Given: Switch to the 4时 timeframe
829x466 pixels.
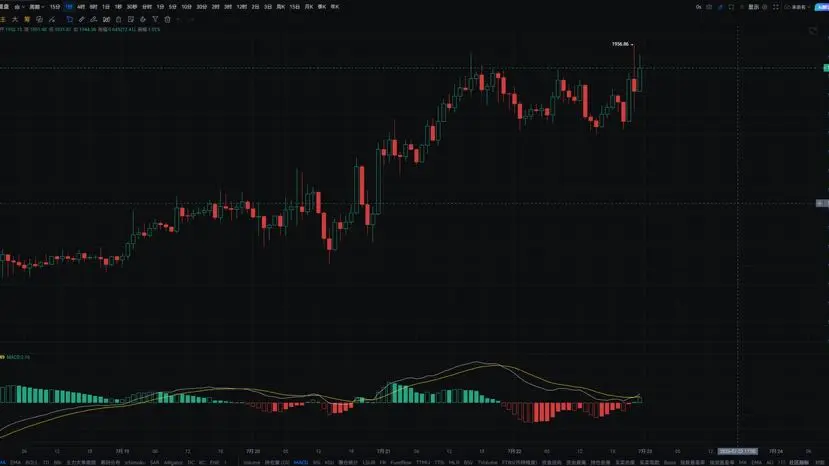Looking at the screenshot, I should pyautogui.click(x=81, y=7).
